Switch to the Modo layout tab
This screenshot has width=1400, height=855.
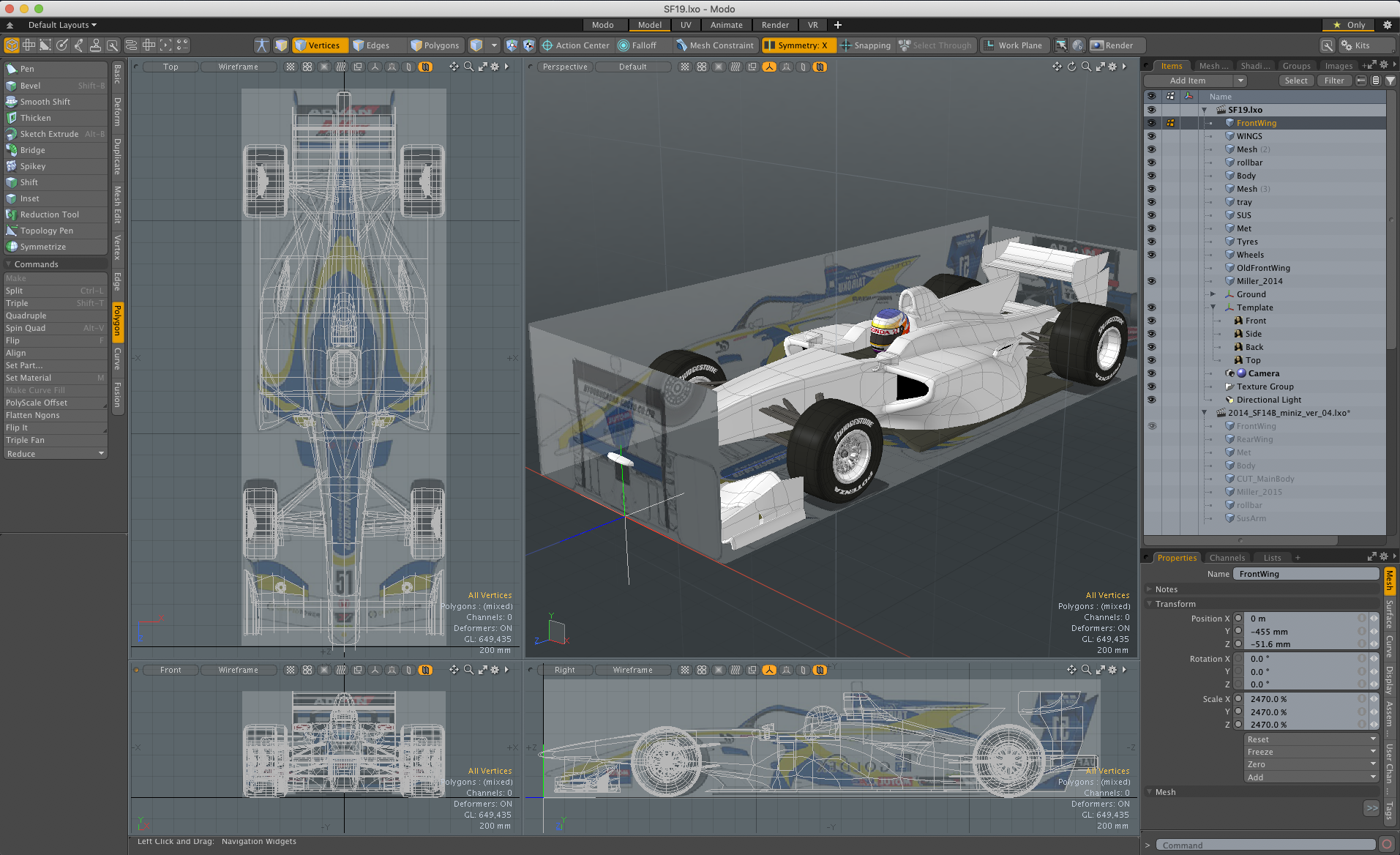tap(603, 25)
